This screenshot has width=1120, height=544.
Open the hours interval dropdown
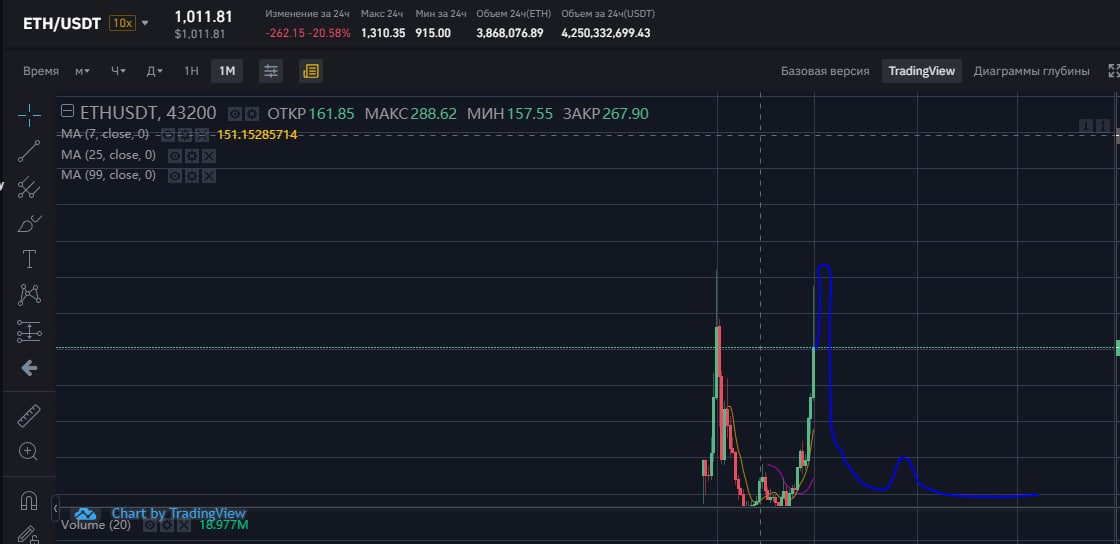[x=118, y=71]
